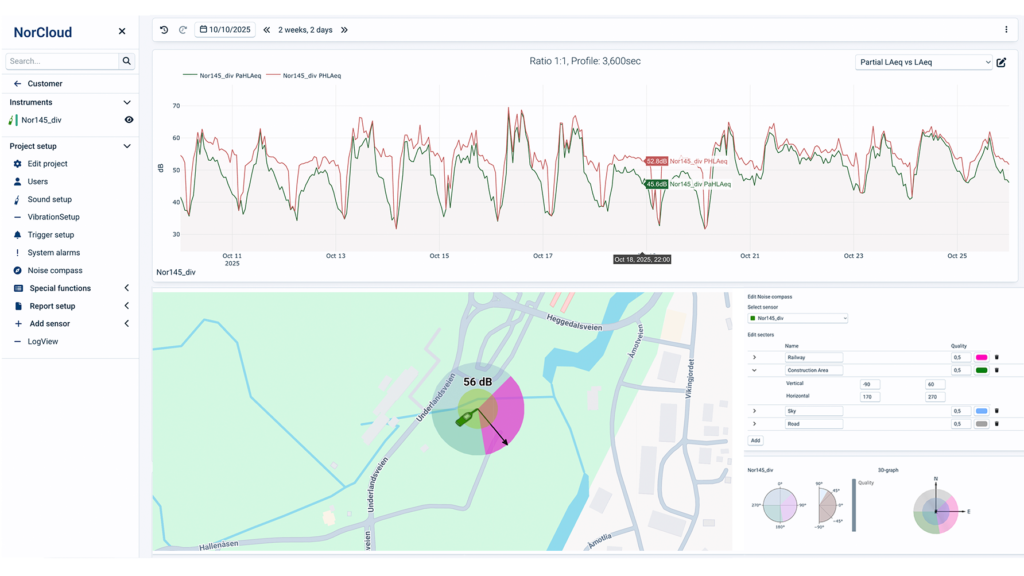Image resolution: width=1024 pixels, height=576 pixels.
Task: Toggle Nor145_div PHLAeq legend series
Action: 314,76
